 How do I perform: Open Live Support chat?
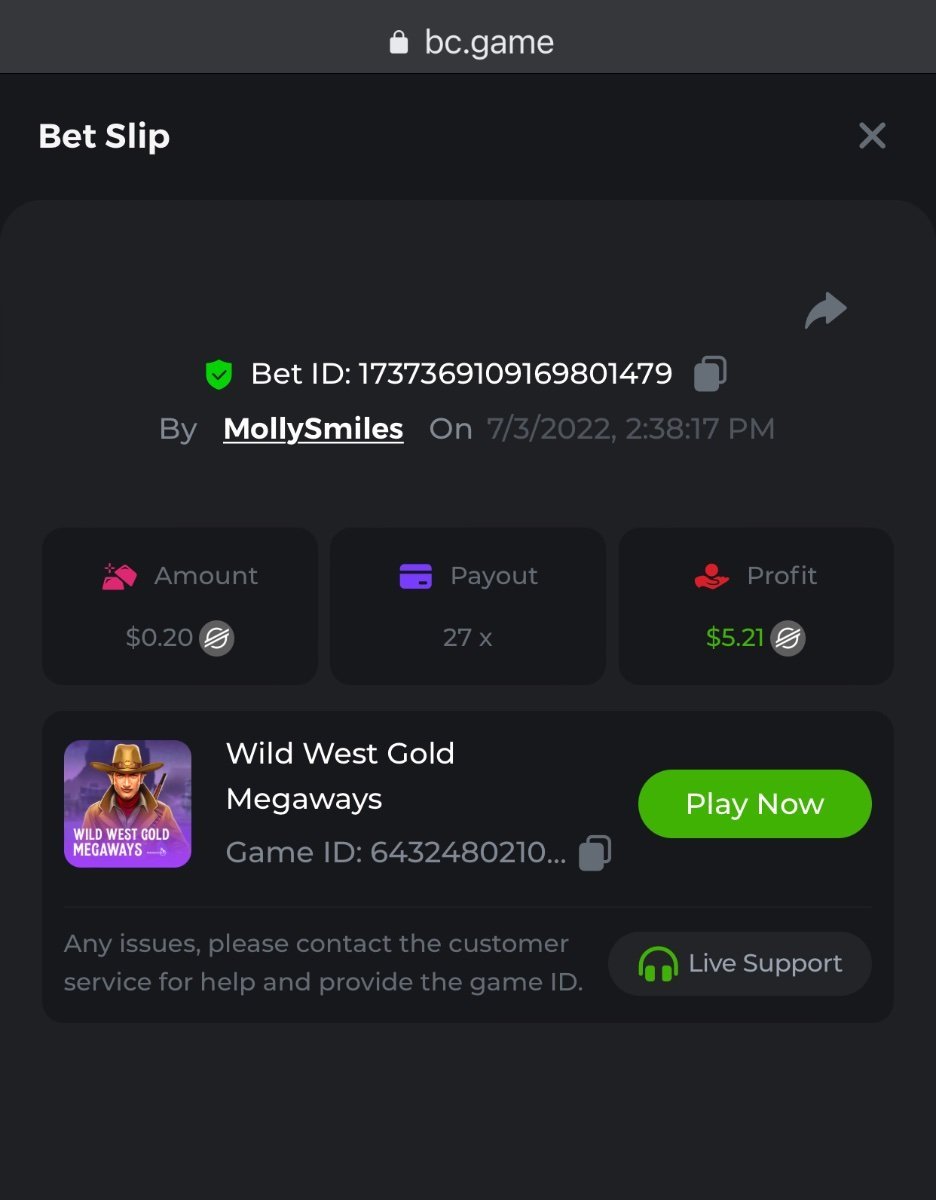tap(740, 964)
